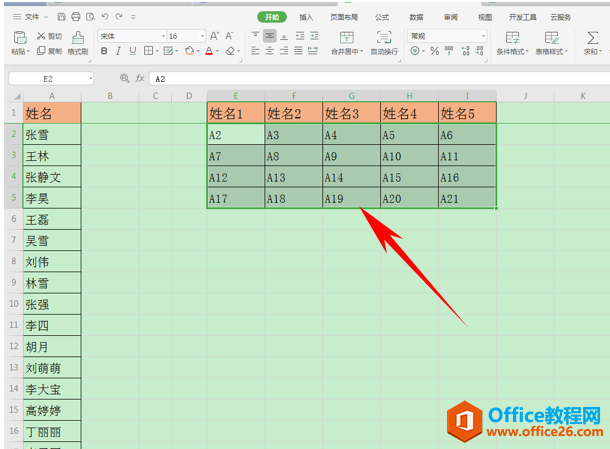Open the font size dropdown

(x=202, y=36)
